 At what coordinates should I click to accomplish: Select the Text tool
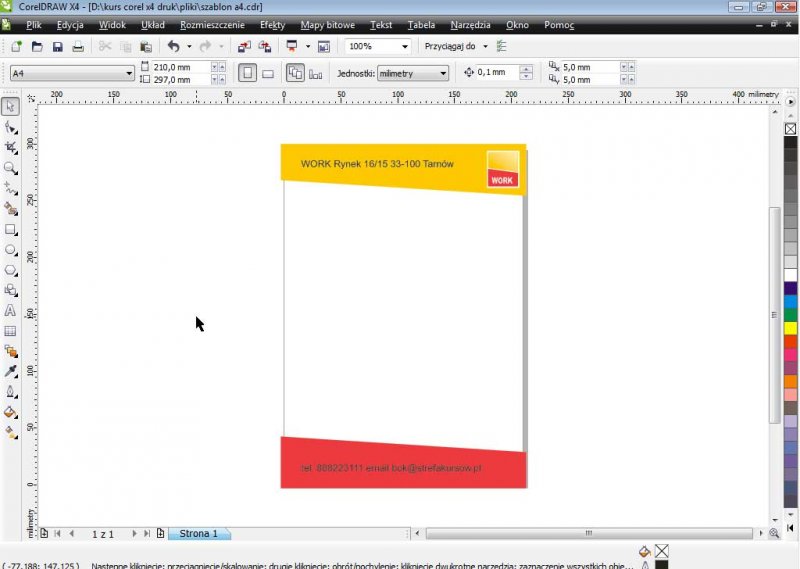[11, 311]
